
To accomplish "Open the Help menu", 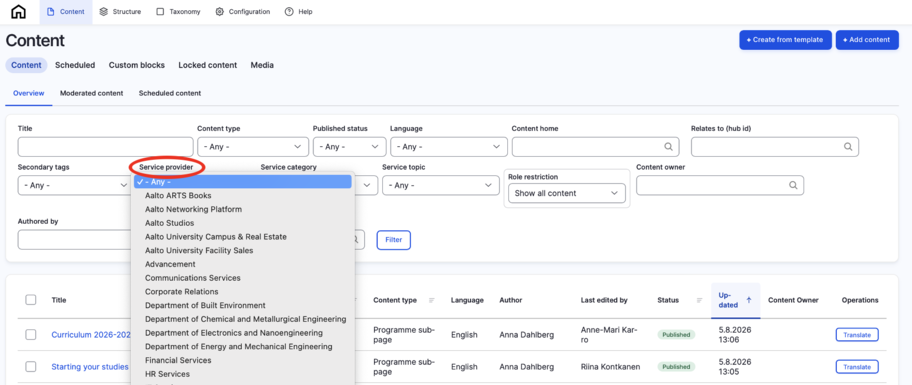I will [x=298, y=12].
